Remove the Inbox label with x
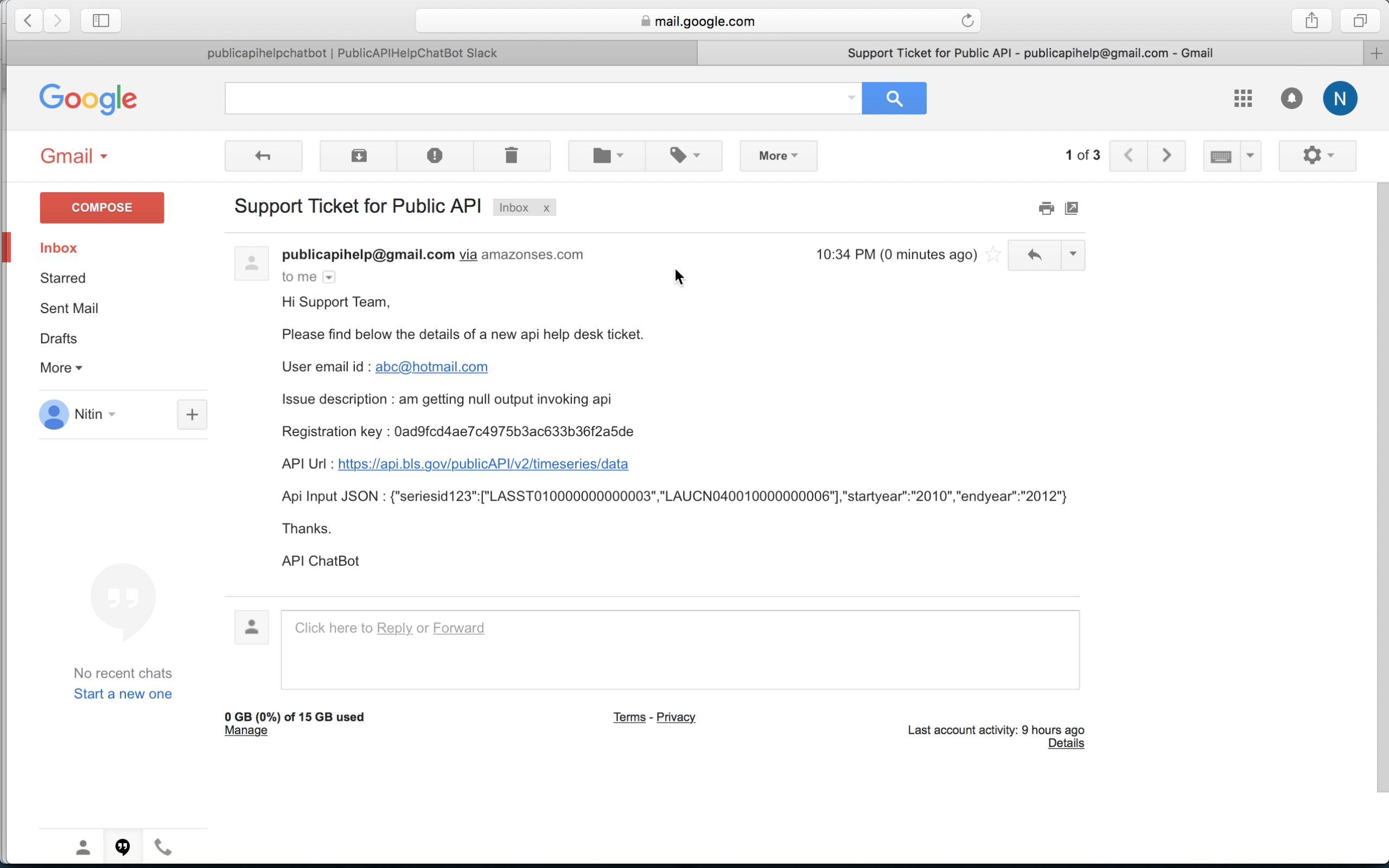This screenshot has height=868, width=1389. (546, 208)
